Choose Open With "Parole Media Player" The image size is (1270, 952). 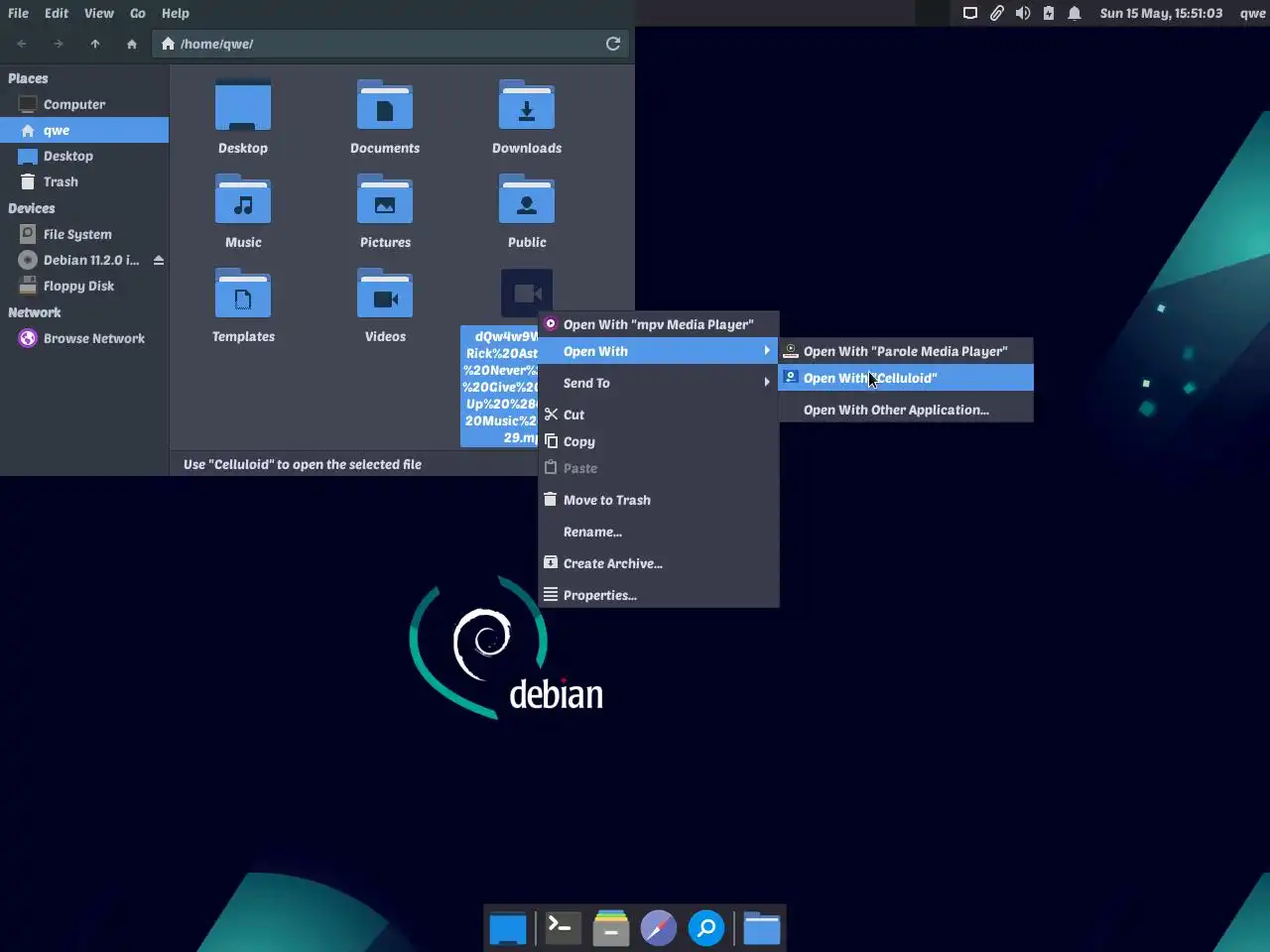[906, 351]
